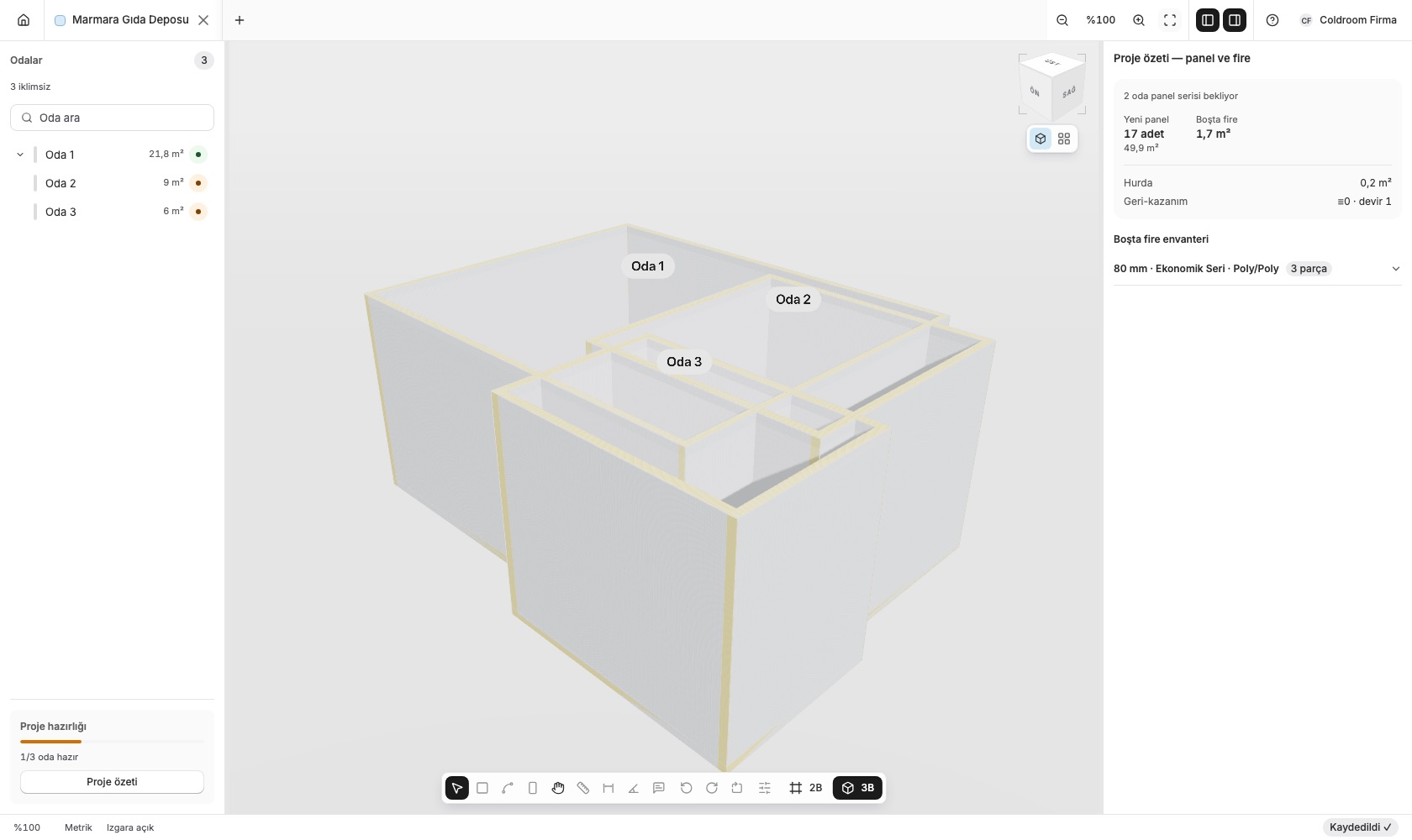This screenshot has height=840, width=1412.
Task: Click the Proje hazırlığı progress bar
Action: point(112,742)
